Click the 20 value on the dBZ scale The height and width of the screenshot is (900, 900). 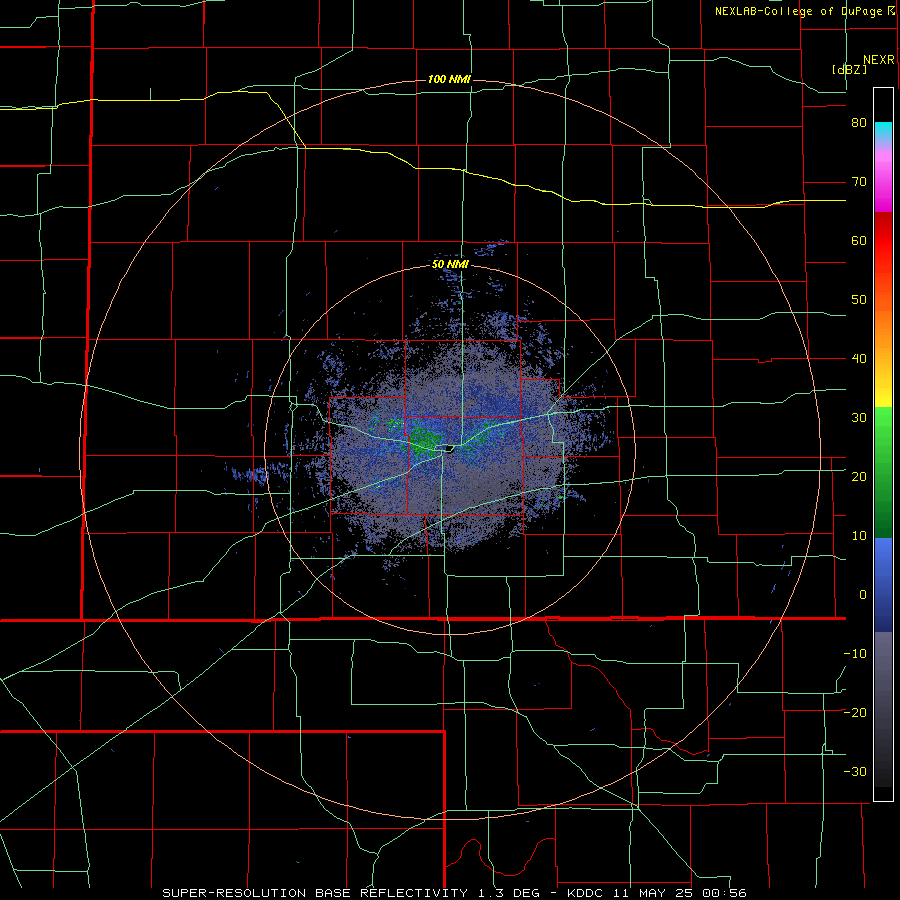(859, 477)
